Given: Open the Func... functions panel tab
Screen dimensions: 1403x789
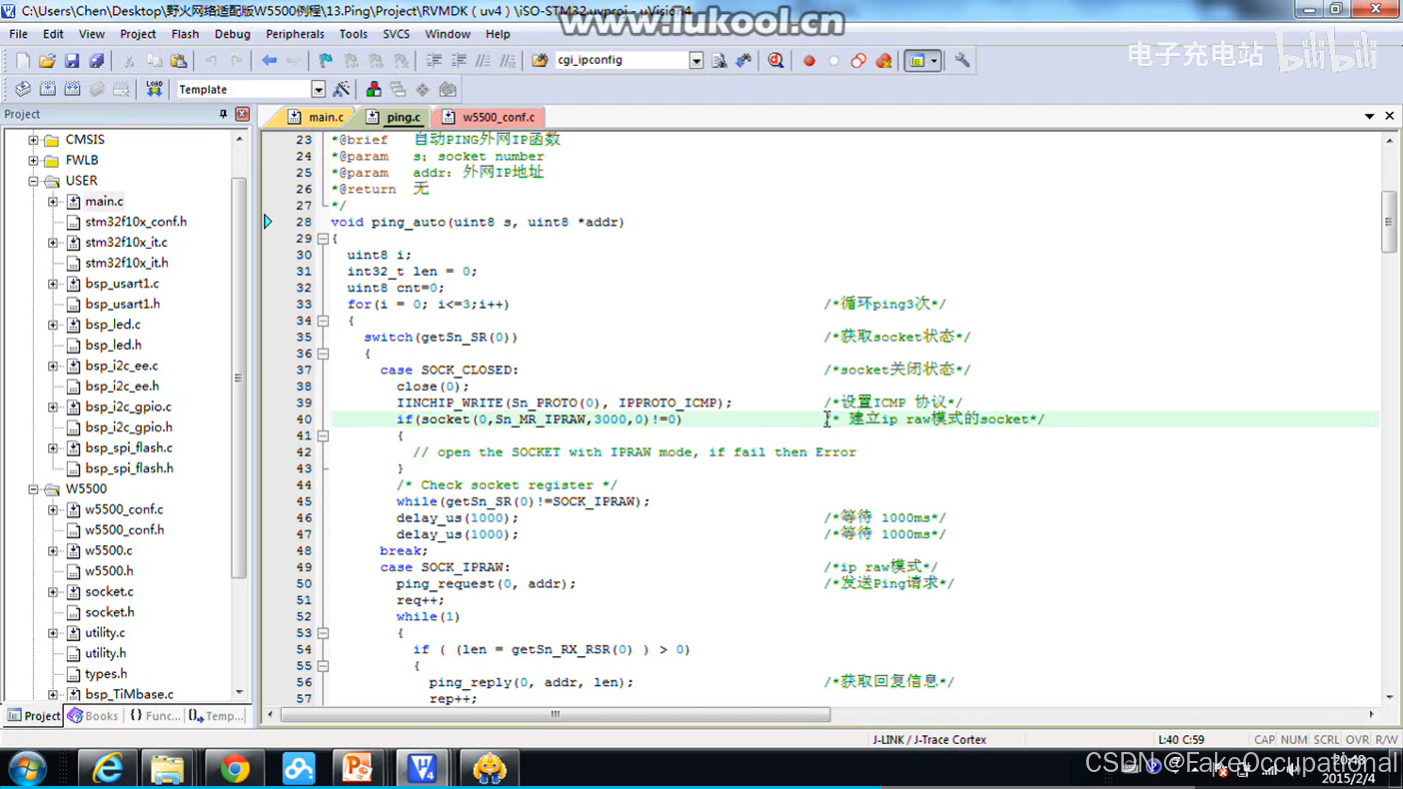Looking at the screenshot, I should click(155, 716).
